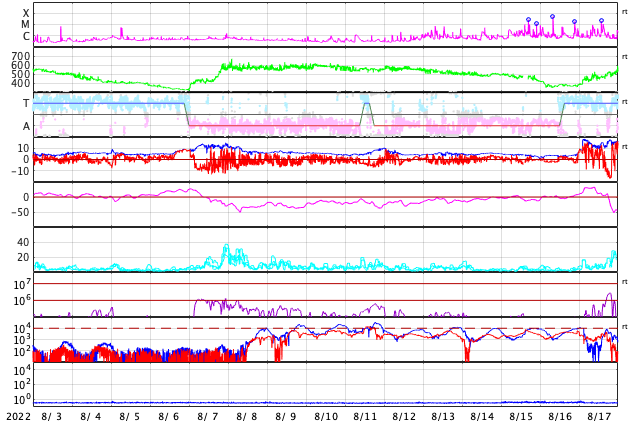Click the rt label beside the T/A sector panel
The image size is (634, 424).
[x=625, y=102]
